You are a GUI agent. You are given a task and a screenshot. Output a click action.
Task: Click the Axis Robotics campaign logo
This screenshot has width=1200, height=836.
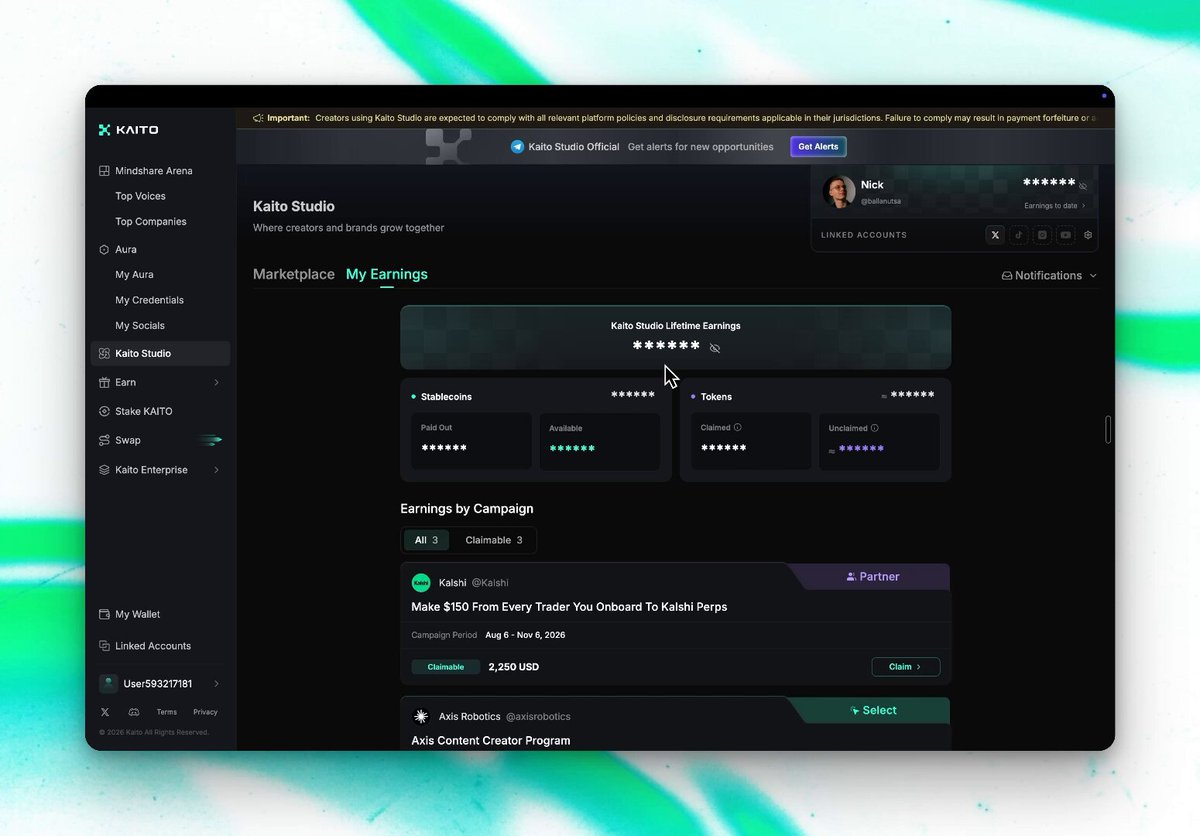pos(421,716)
